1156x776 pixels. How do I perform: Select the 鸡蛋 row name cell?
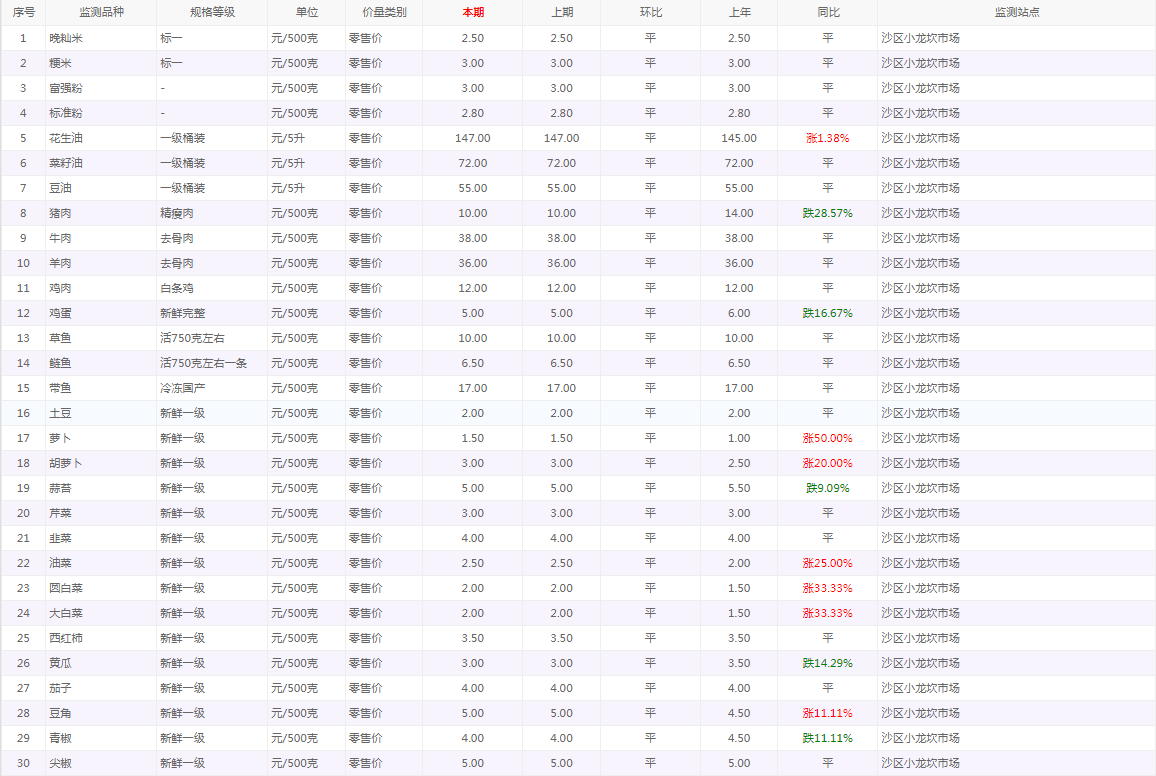60,313
